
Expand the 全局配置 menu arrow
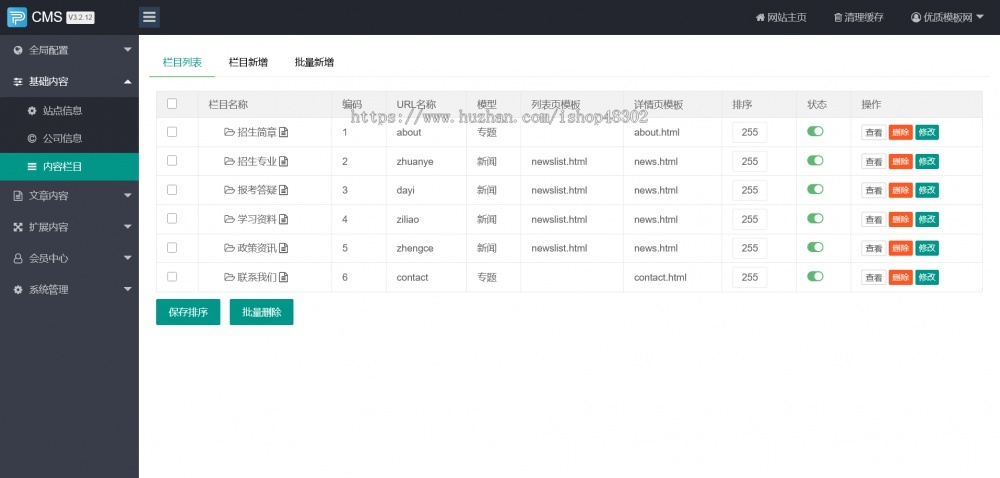(x=128, y=50)
